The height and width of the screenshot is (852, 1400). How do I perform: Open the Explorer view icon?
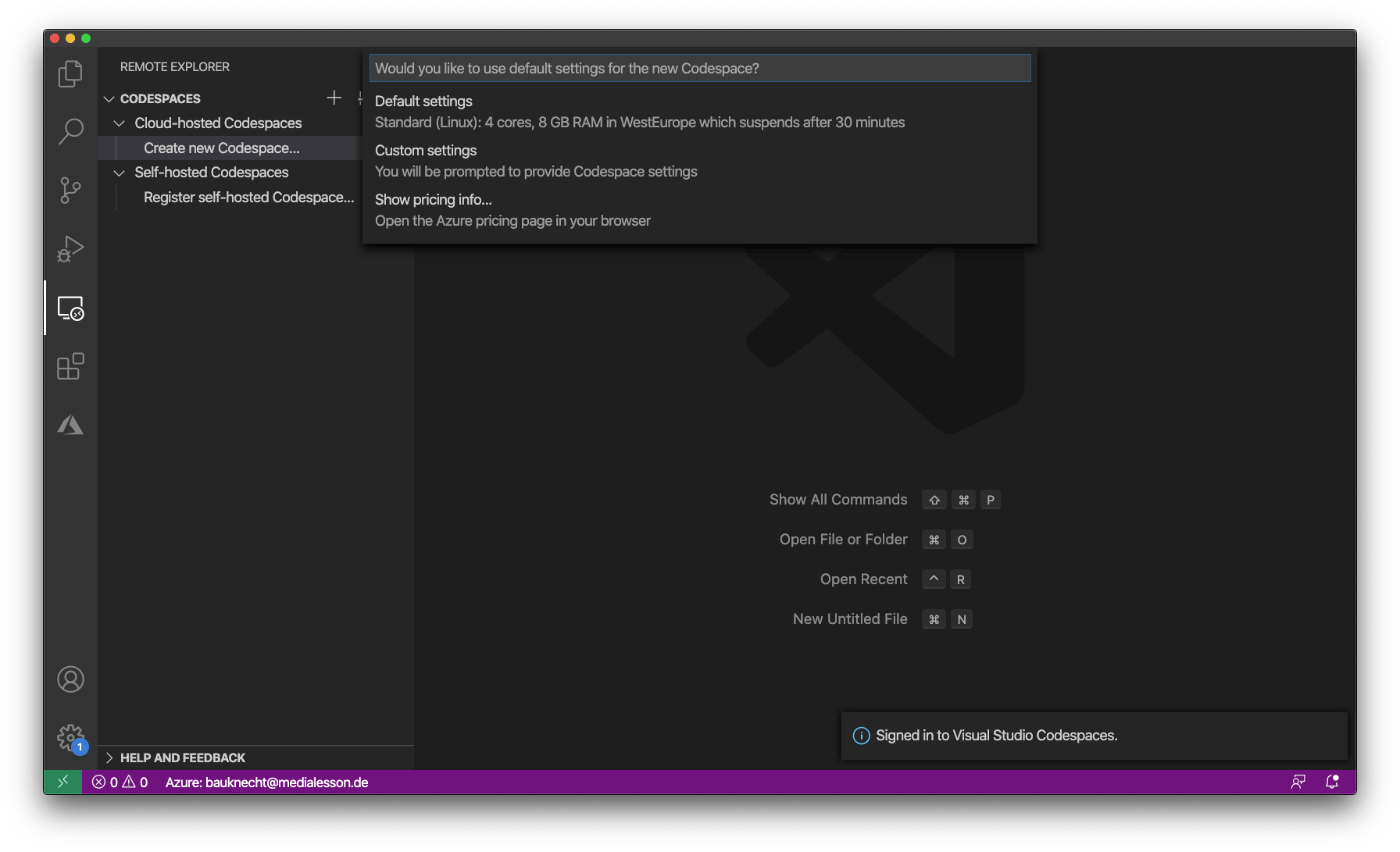pyautogui.click(x=70, y=73)
